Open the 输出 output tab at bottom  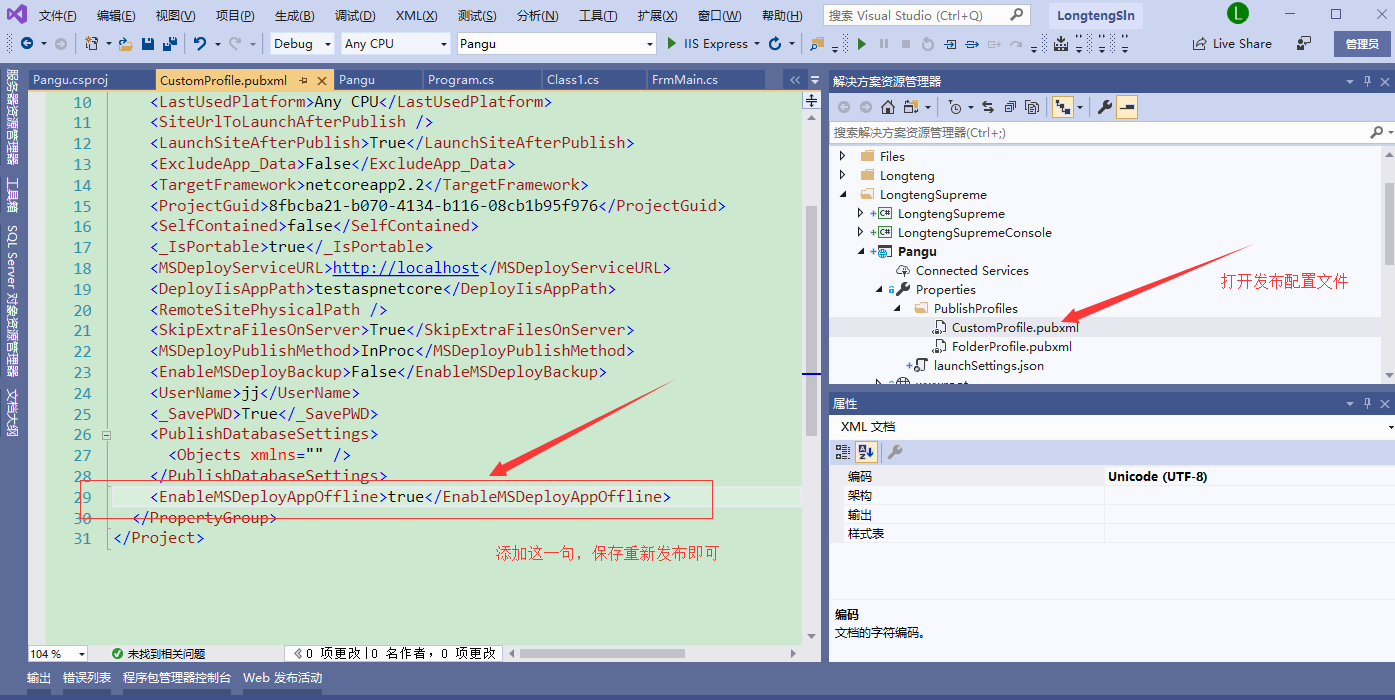[39, 678]
